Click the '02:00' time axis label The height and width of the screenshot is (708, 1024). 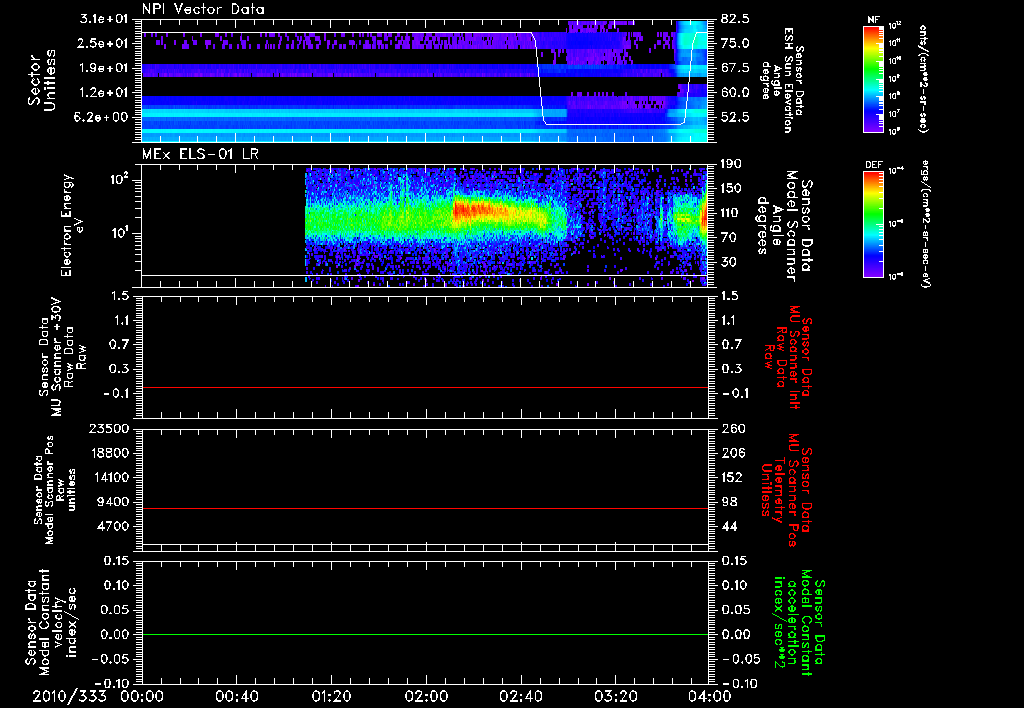(x=426, y=696)
